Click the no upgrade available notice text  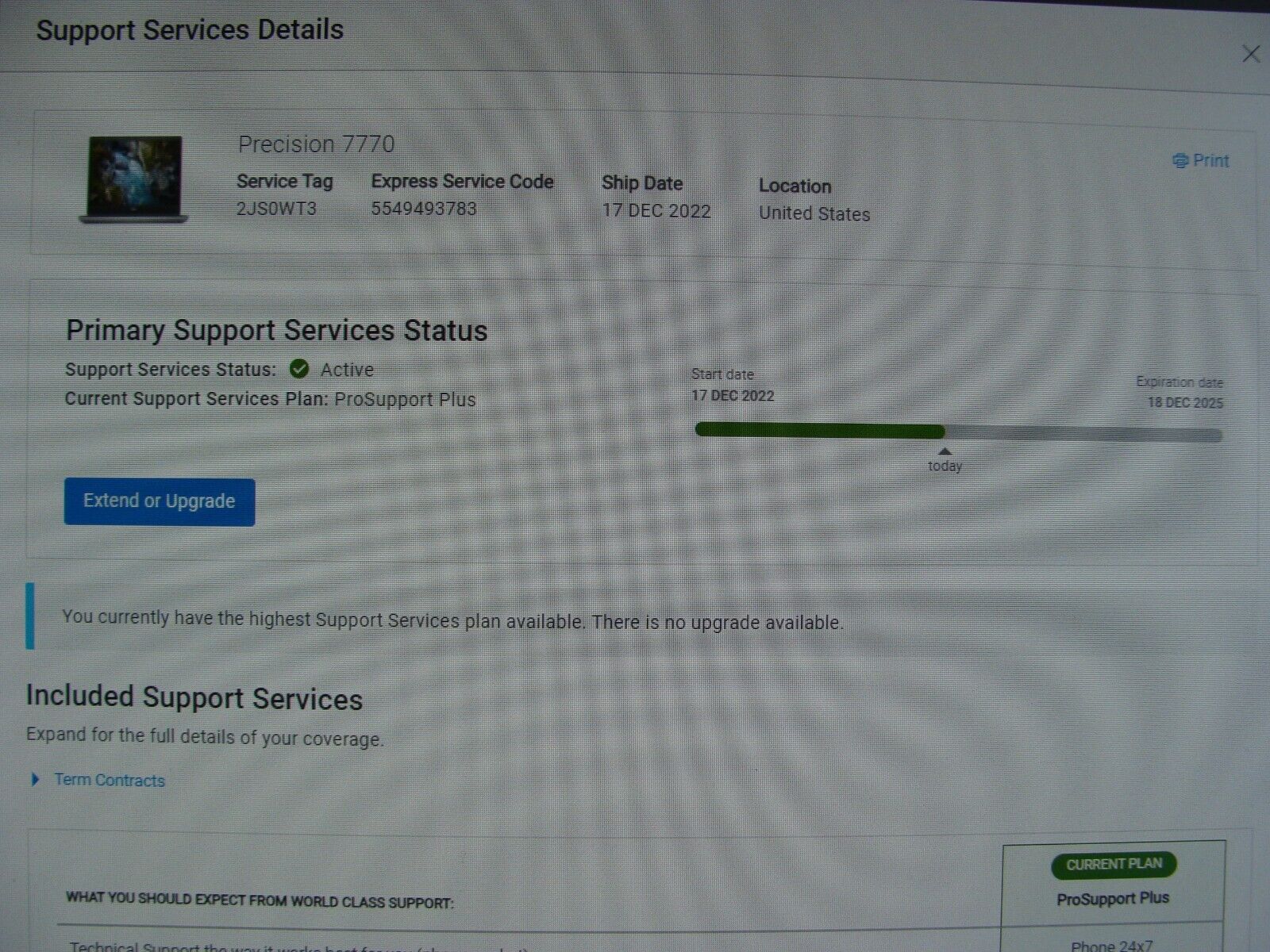(452, 620)
